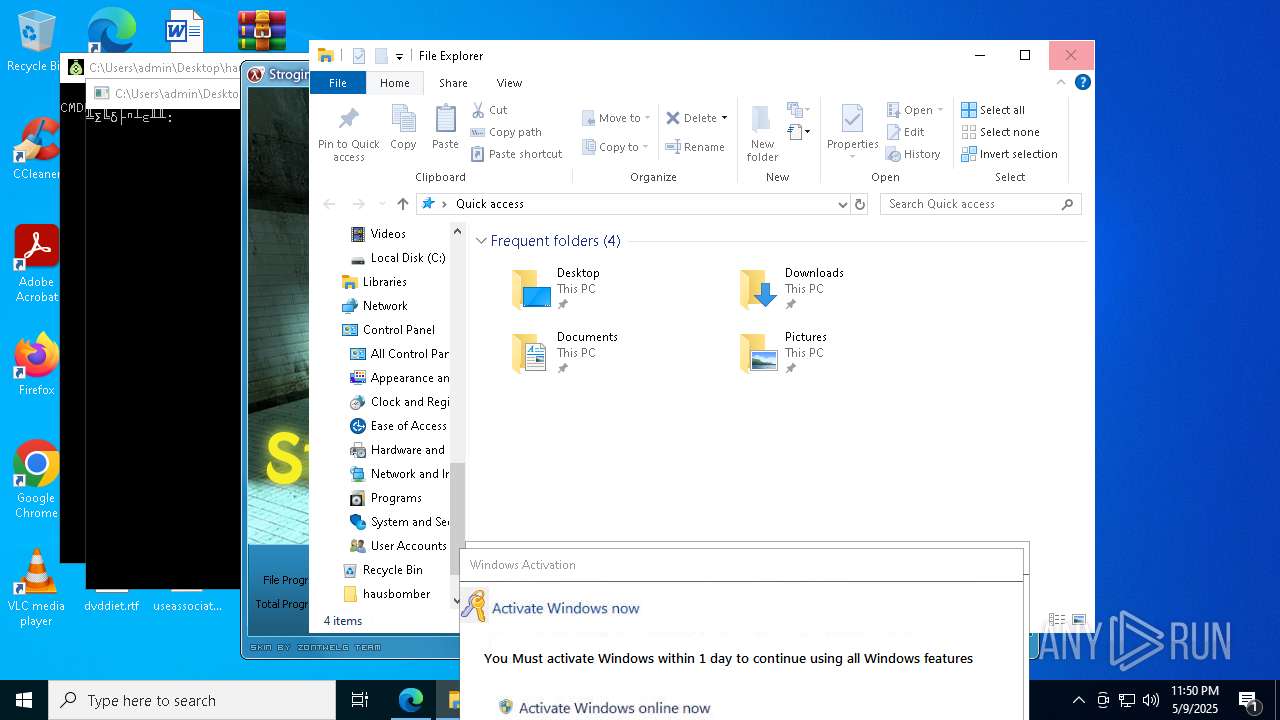Open the Pictures frequent folder
Image resolution: width=1280 pixels, height=720 pixels.
784,352
